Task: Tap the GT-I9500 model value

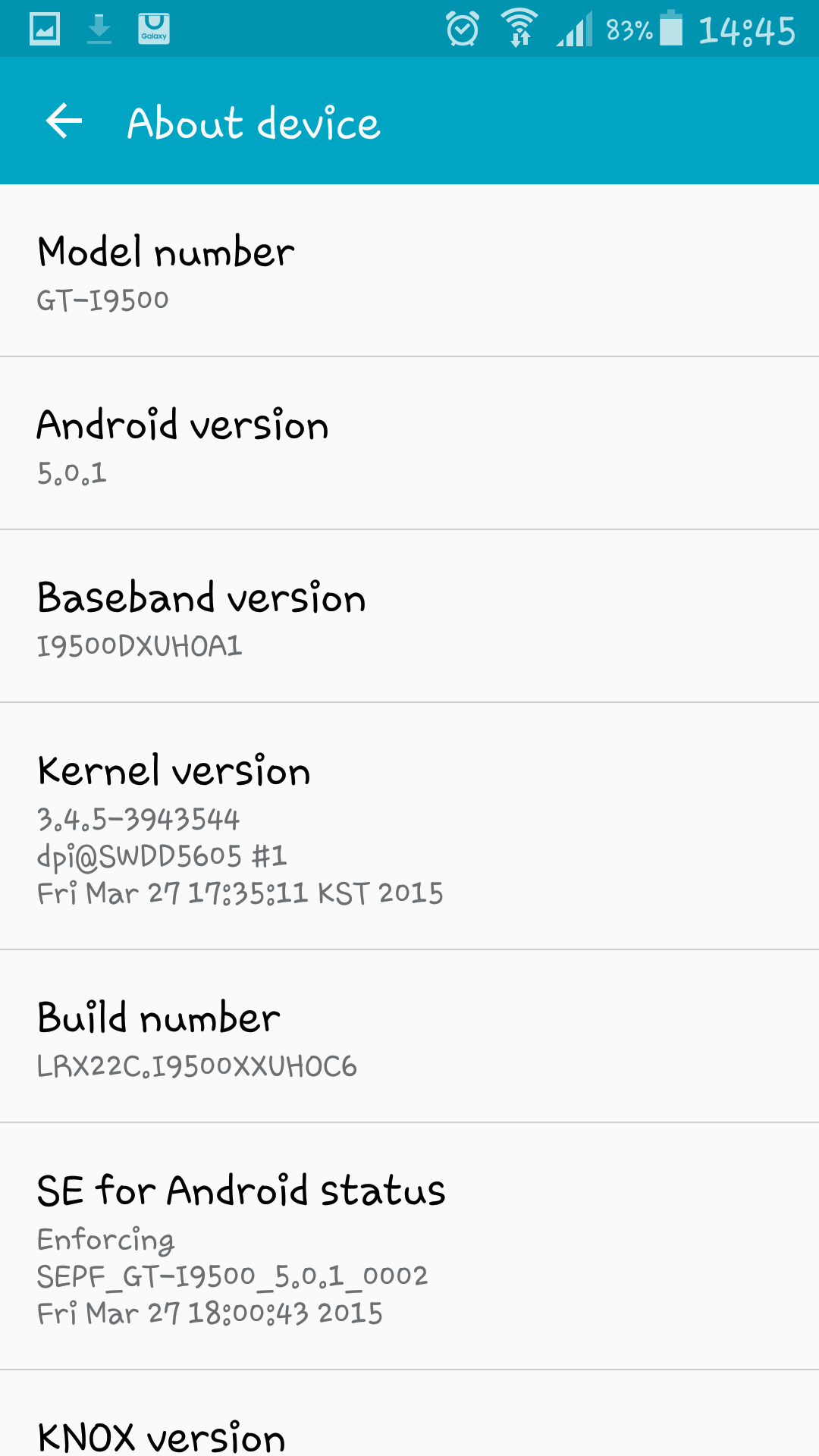Action: (x=103, y=300)
